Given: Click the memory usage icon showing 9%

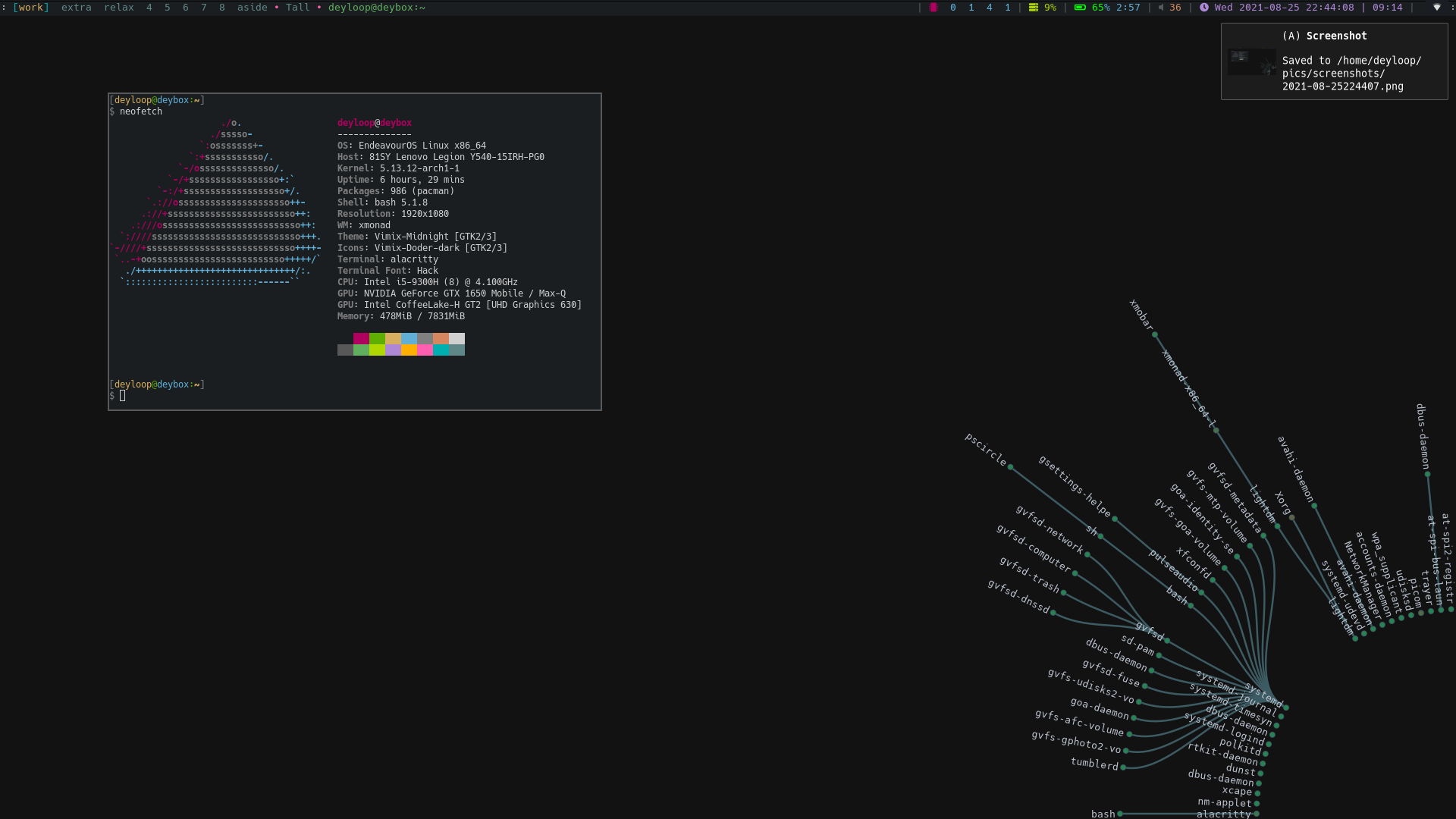Looking at the screenshot, I should 1034,8.
